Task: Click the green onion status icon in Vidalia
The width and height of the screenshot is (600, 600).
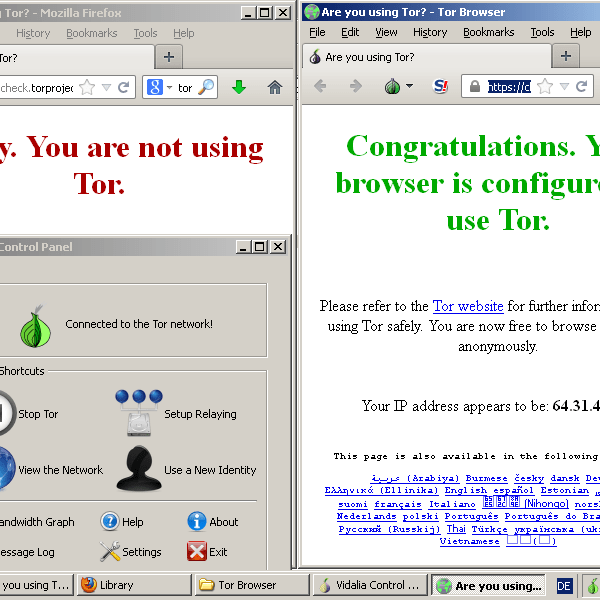Action: [35, 326]
